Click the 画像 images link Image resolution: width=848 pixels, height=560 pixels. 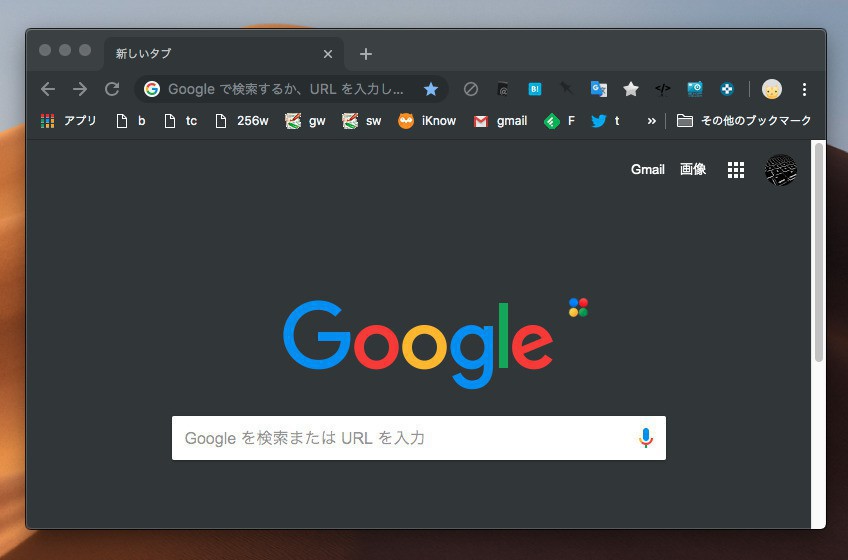tap(693, 169)
